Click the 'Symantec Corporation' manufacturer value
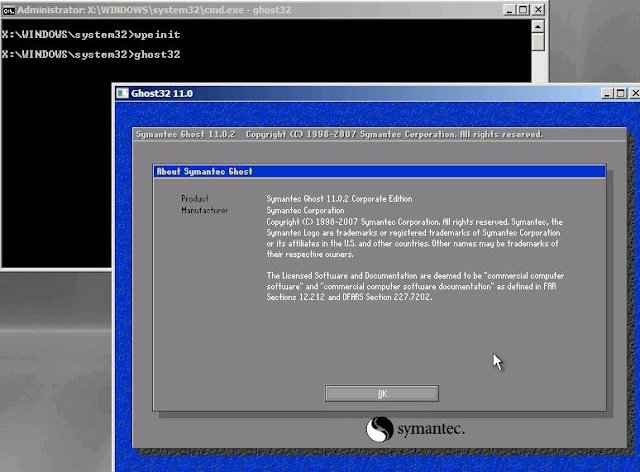 point(305,211)
